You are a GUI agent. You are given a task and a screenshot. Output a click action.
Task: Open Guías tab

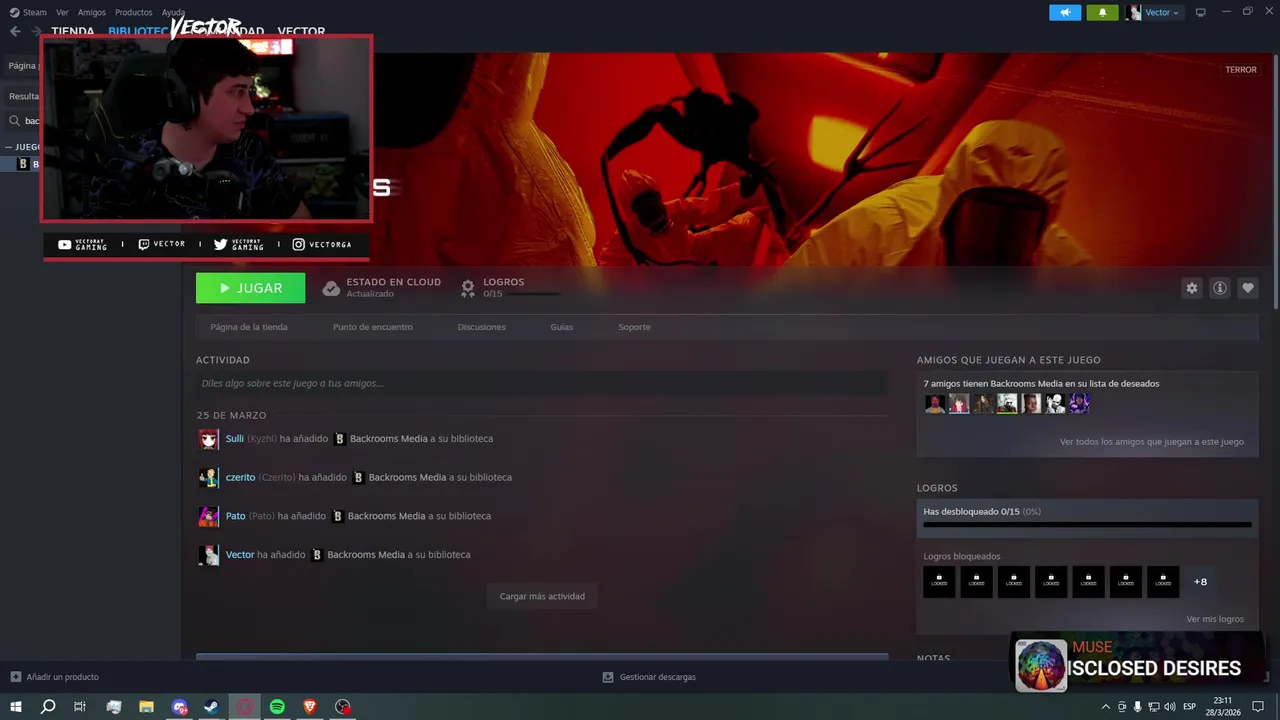[x=562, y=327]
